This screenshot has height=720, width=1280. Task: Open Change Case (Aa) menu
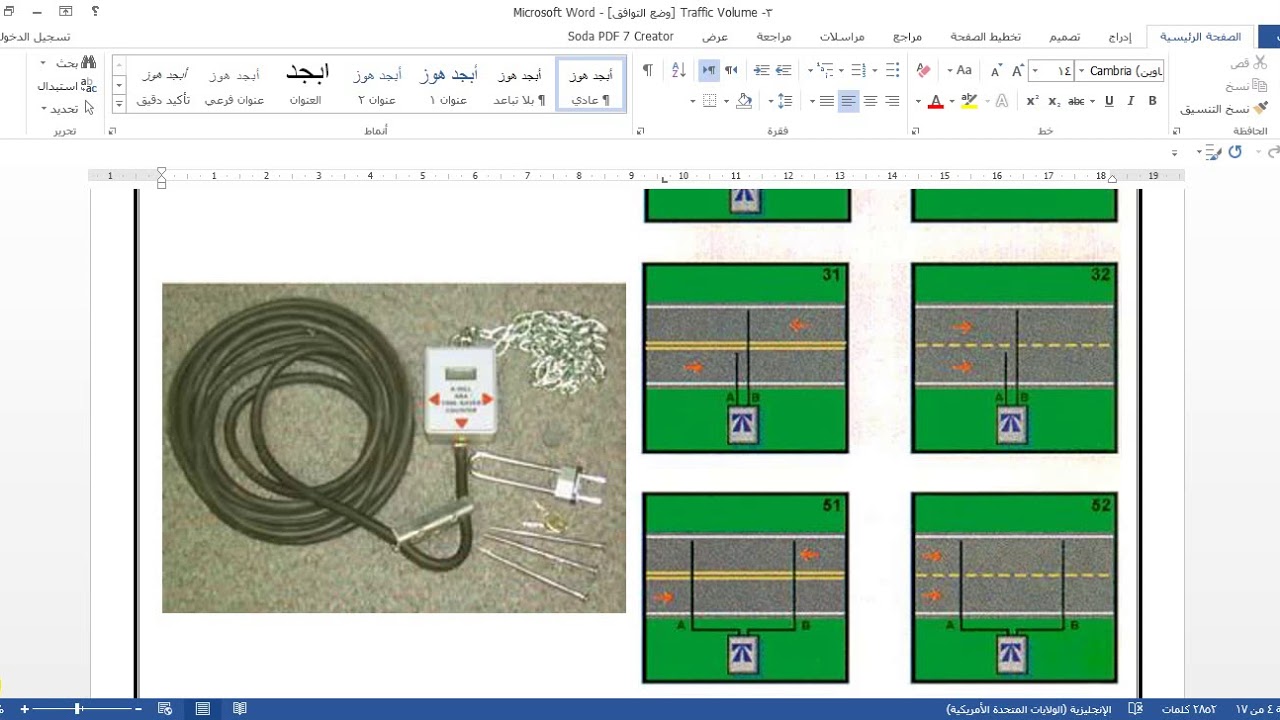[962, 71]
